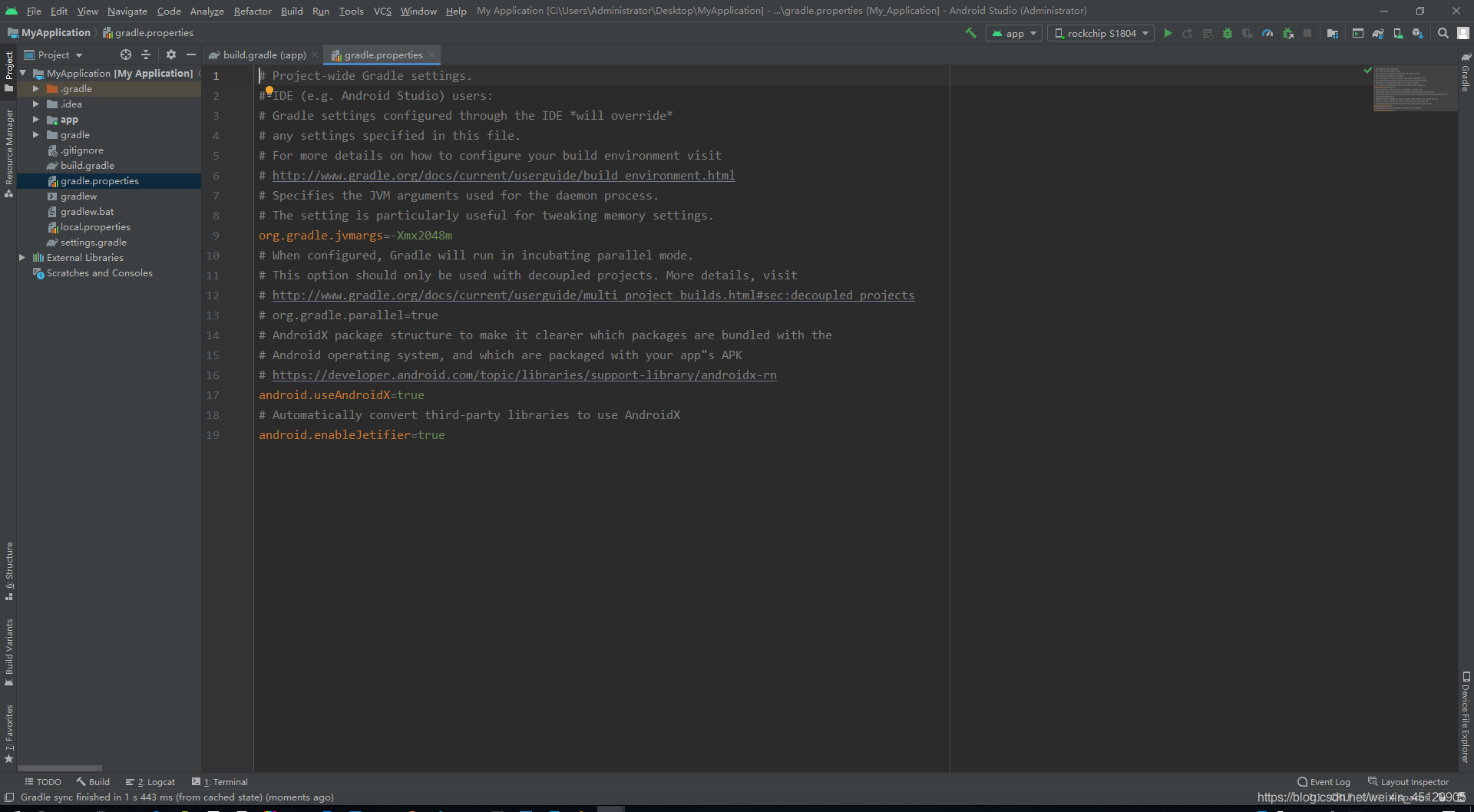This screenshot has width=1474, height=812.
Task: Open the Event Log
Action: [1324, 782]
